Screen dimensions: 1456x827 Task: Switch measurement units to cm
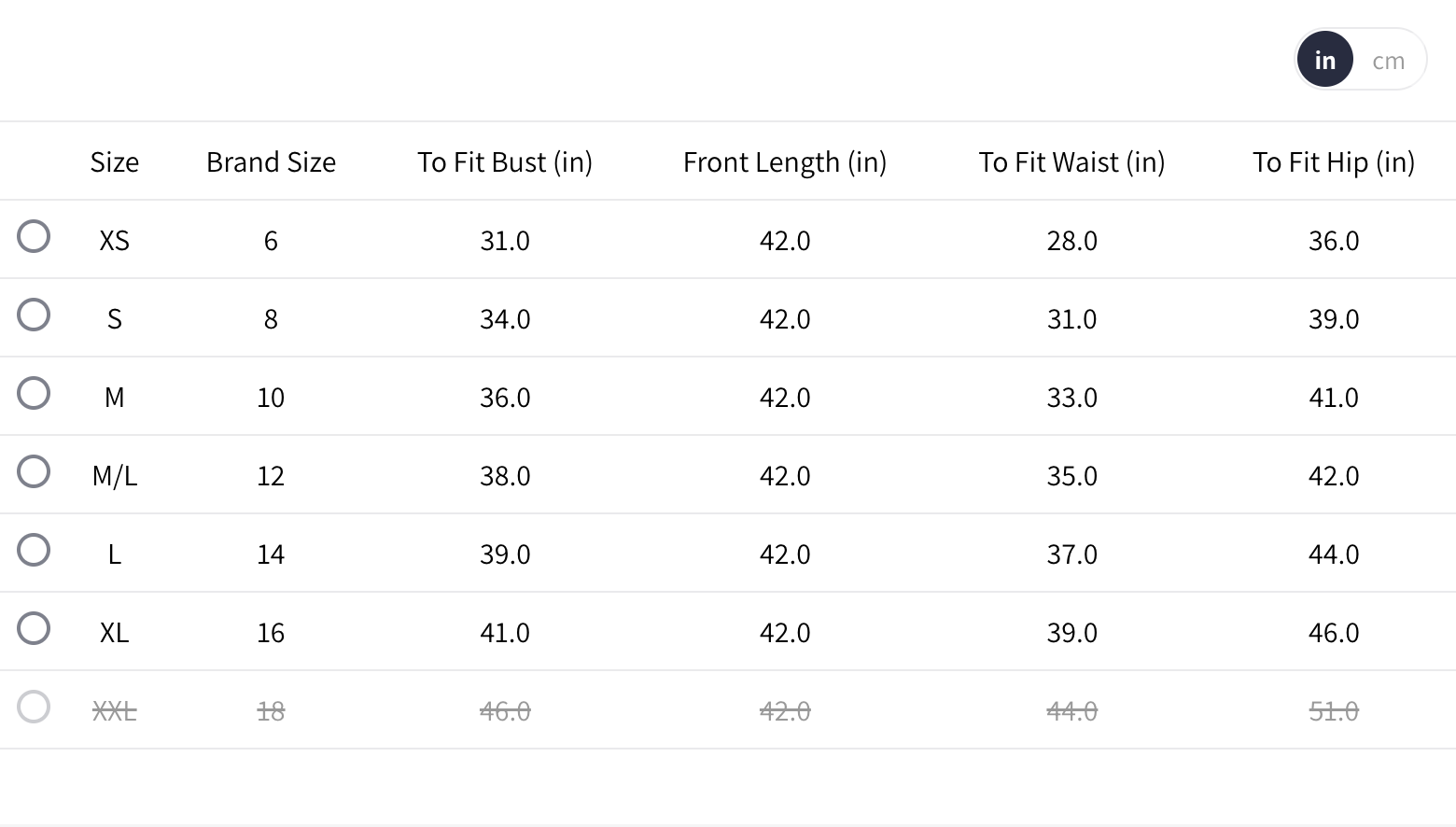(1388, 61)
